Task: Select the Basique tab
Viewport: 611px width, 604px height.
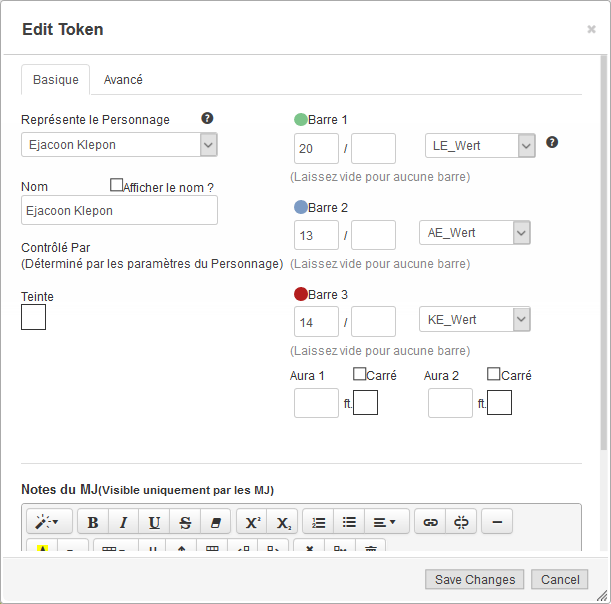Action: [56, 80]
